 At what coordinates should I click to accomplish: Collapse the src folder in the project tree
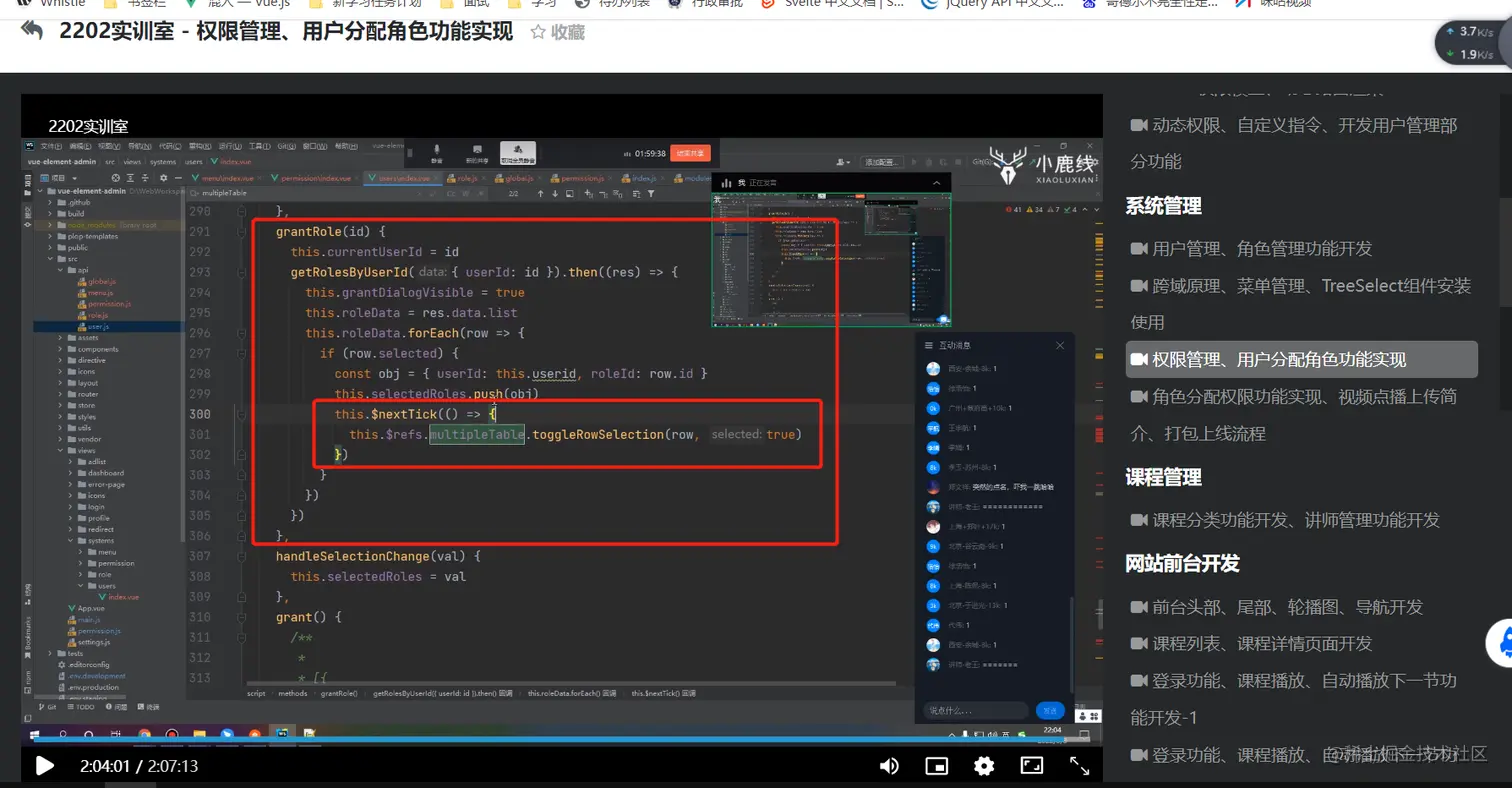[49, 259]
